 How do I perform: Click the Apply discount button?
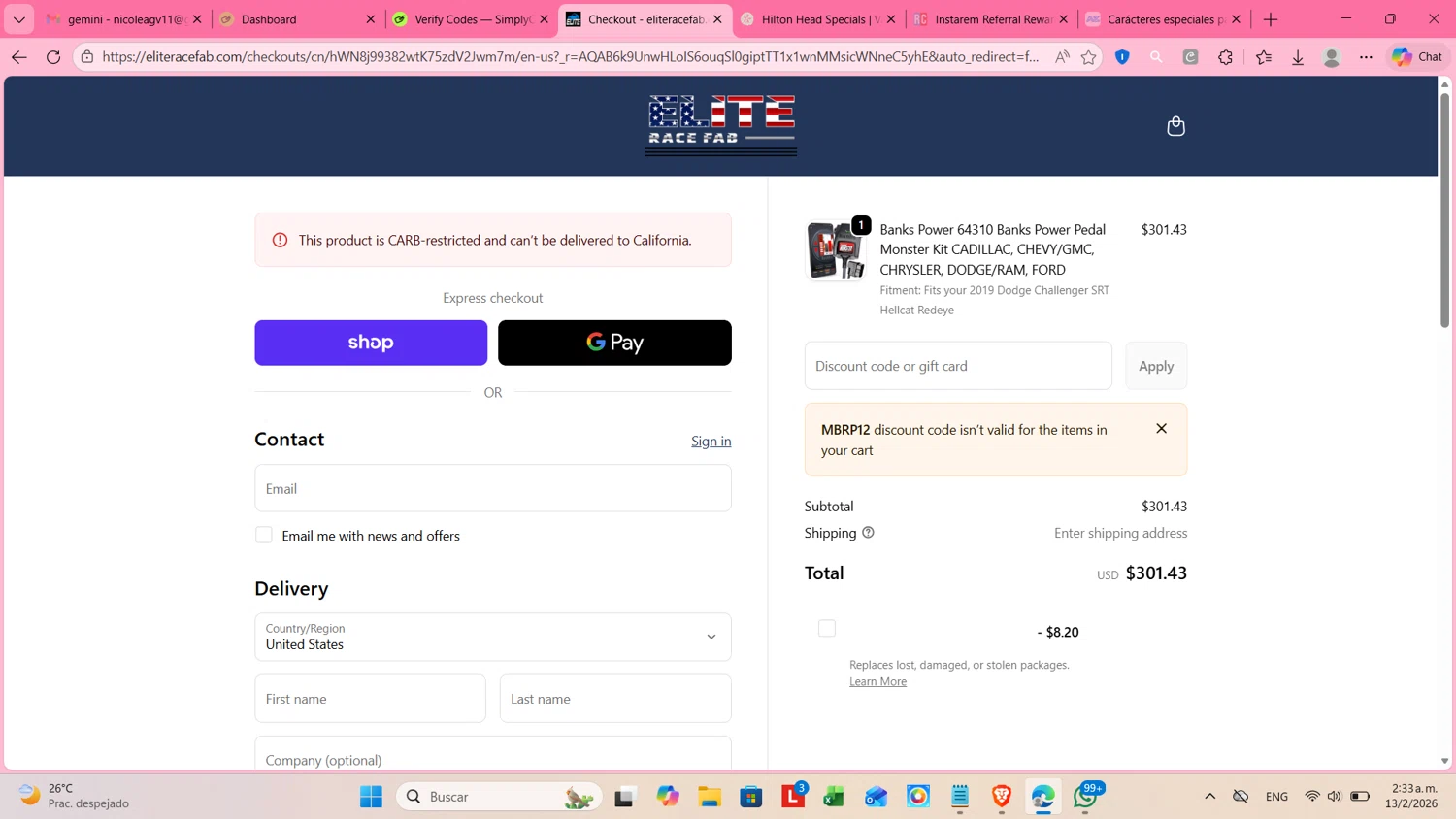click(1156, 366)
